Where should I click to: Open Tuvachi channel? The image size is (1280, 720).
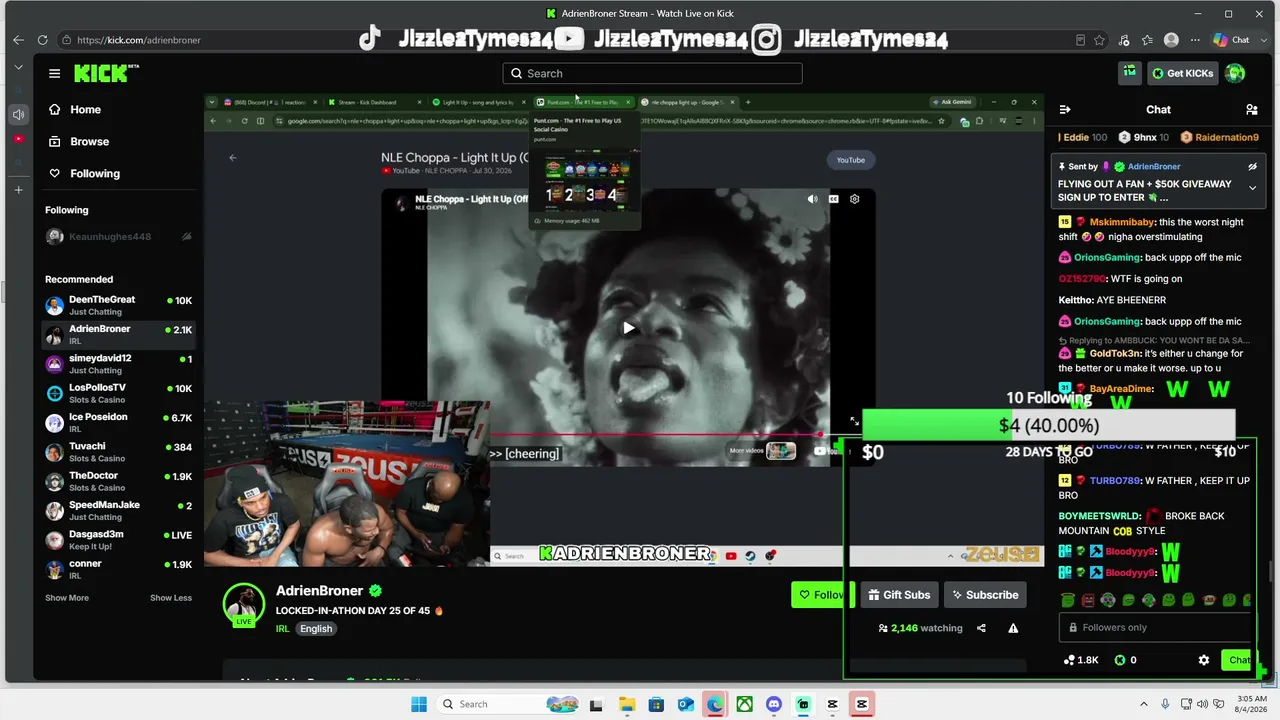point(119,452)
